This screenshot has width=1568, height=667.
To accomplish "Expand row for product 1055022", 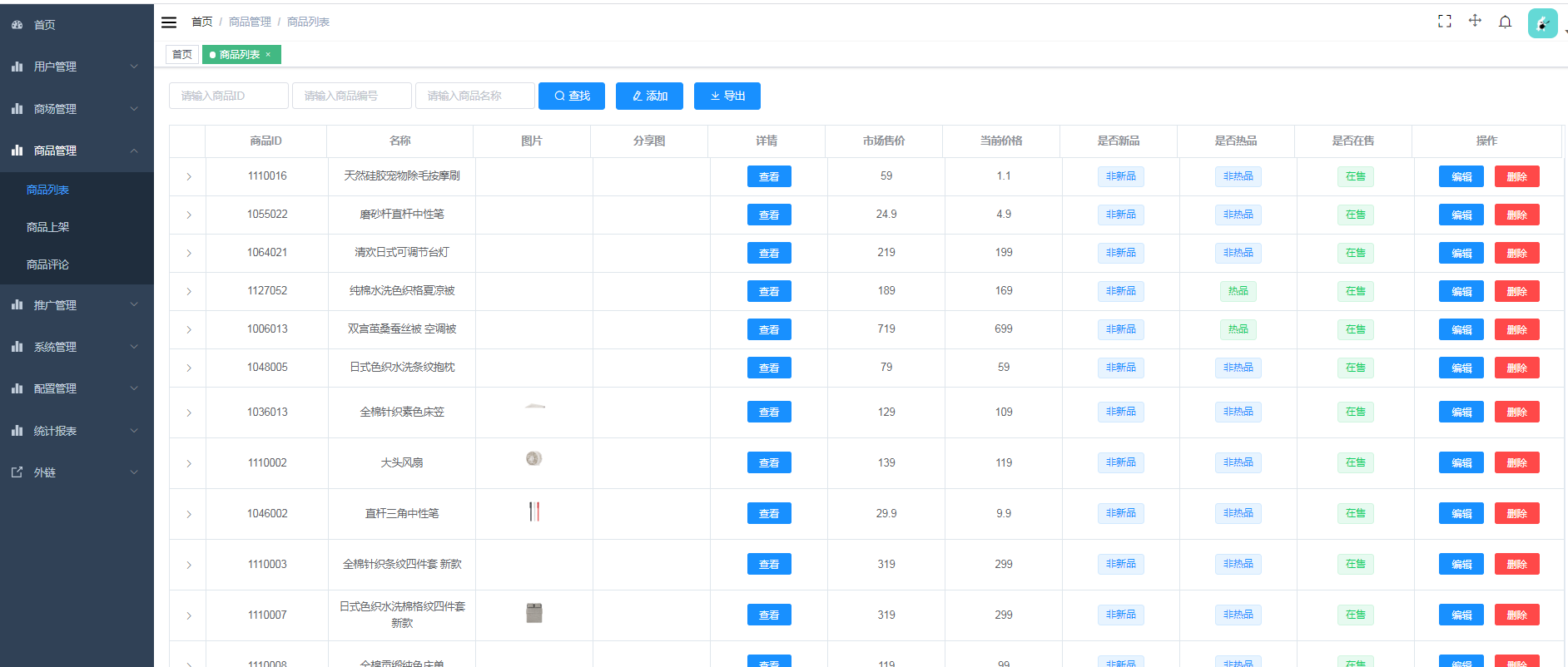I will tap(189, 215).
